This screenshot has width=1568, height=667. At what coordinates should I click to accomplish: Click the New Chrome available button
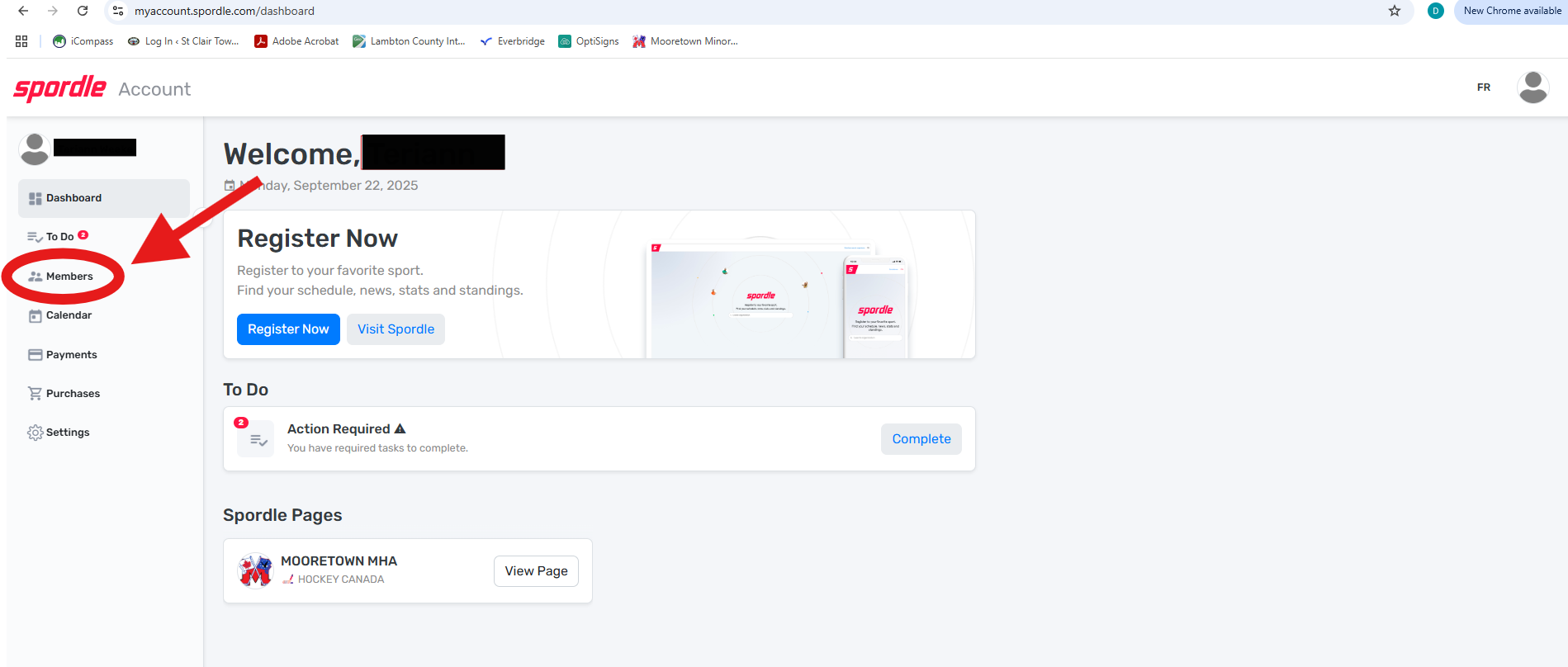tap(1512, 11)
